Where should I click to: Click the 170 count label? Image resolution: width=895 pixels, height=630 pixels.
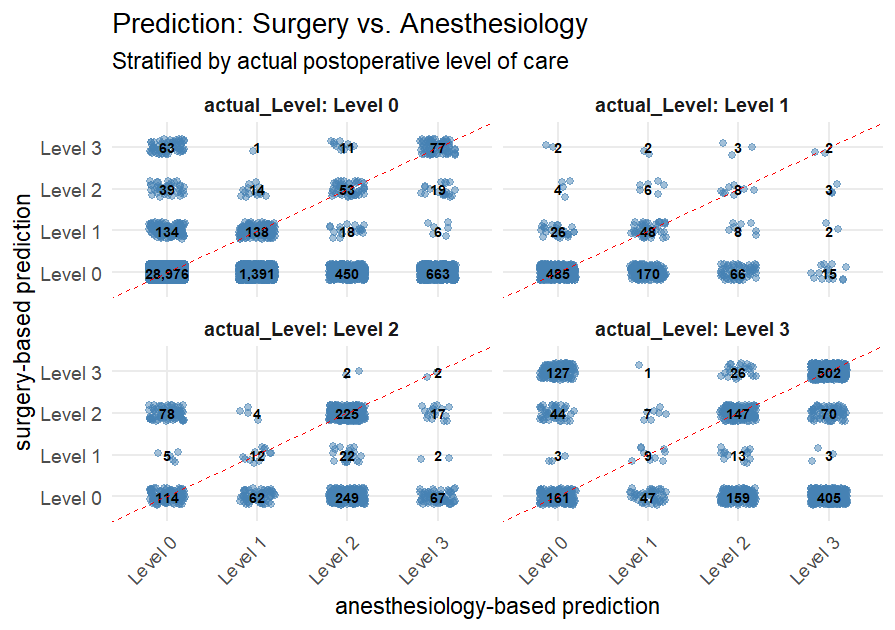pos(647,273)
